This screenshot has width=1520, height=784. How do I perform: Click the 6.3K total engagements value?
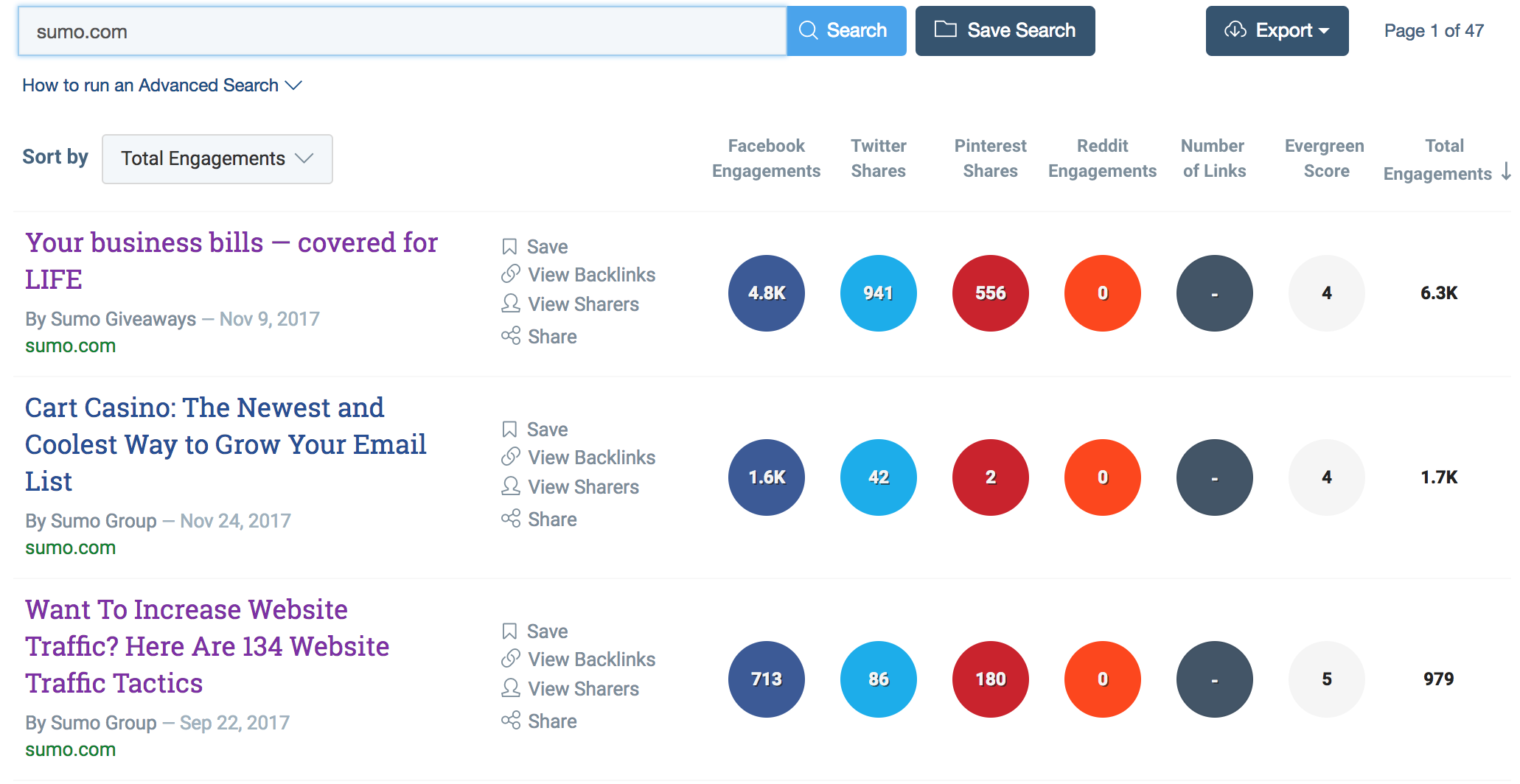tap(1439, 293)
